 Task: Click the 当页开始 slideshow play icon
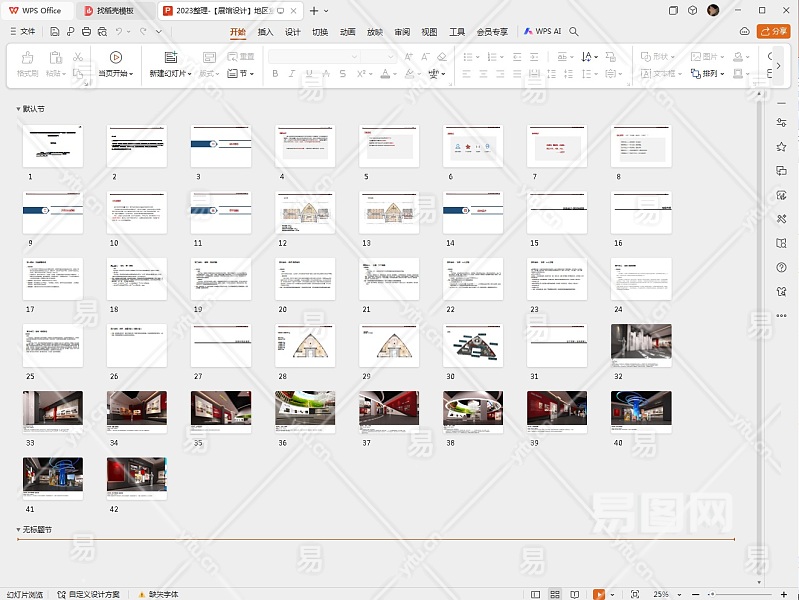point(116,58)
